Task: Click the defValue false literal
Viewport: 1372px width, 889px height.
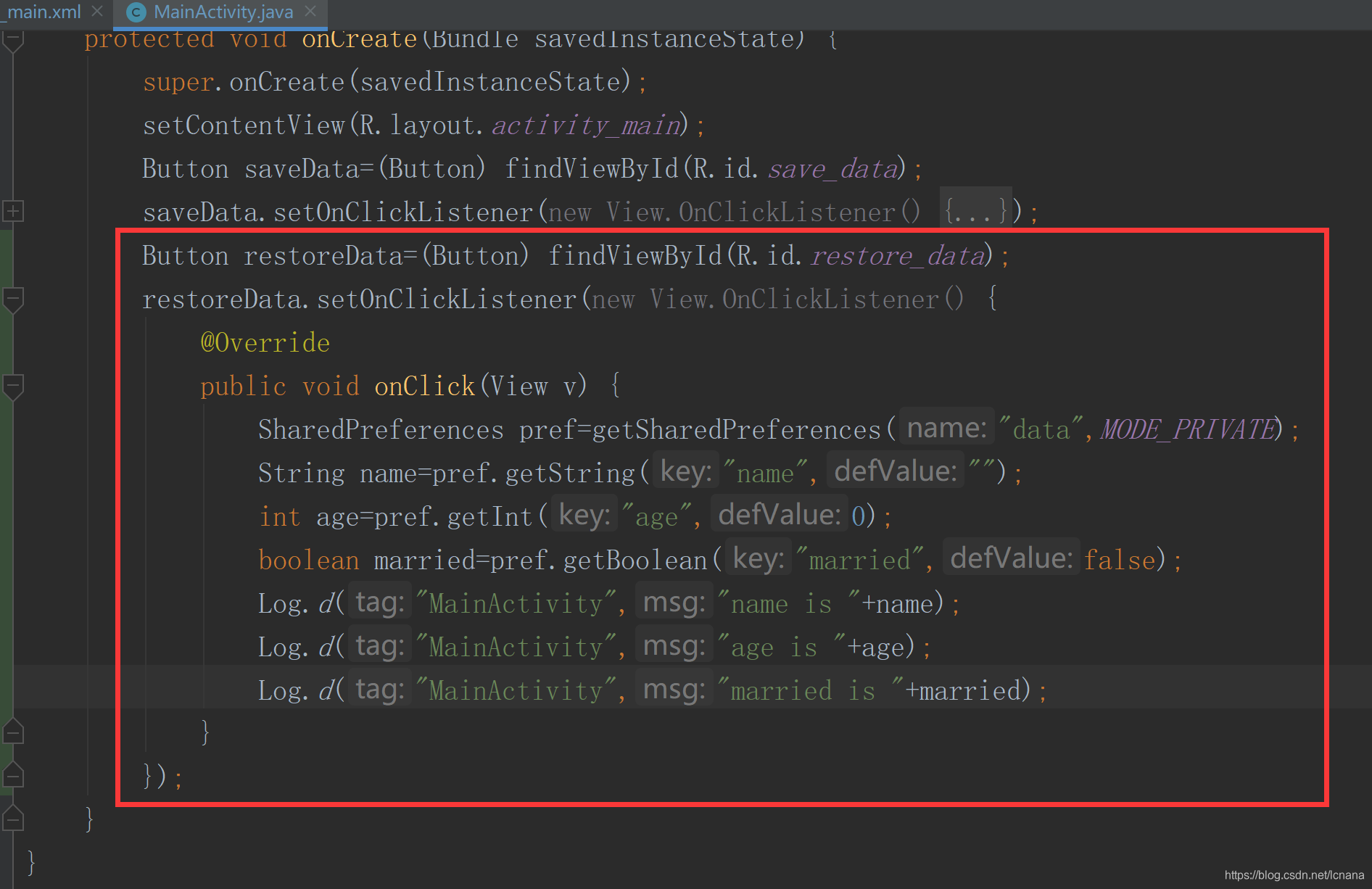Action: tap(1120, 560)
